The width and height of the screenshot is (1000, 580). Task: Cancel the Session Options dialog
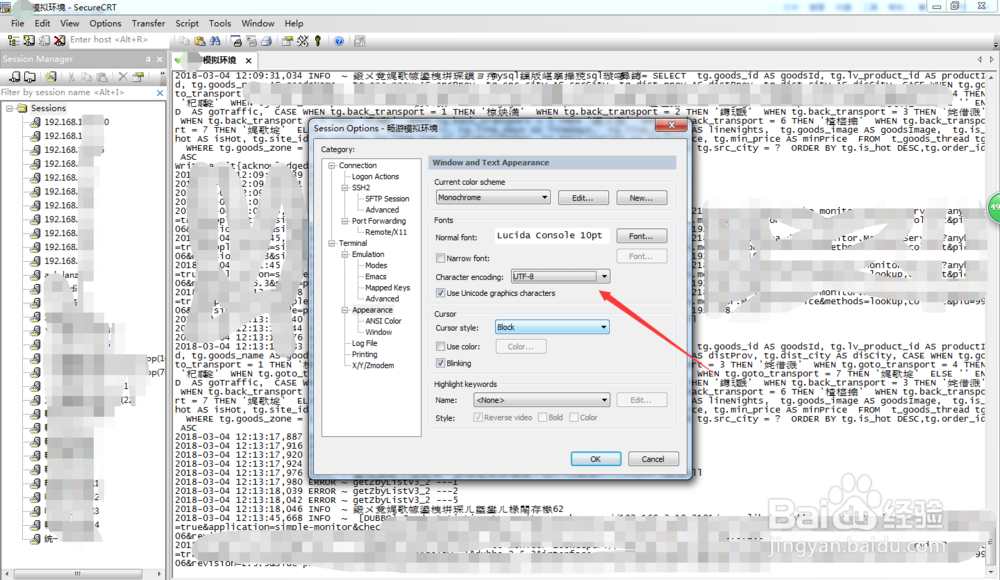653,459
